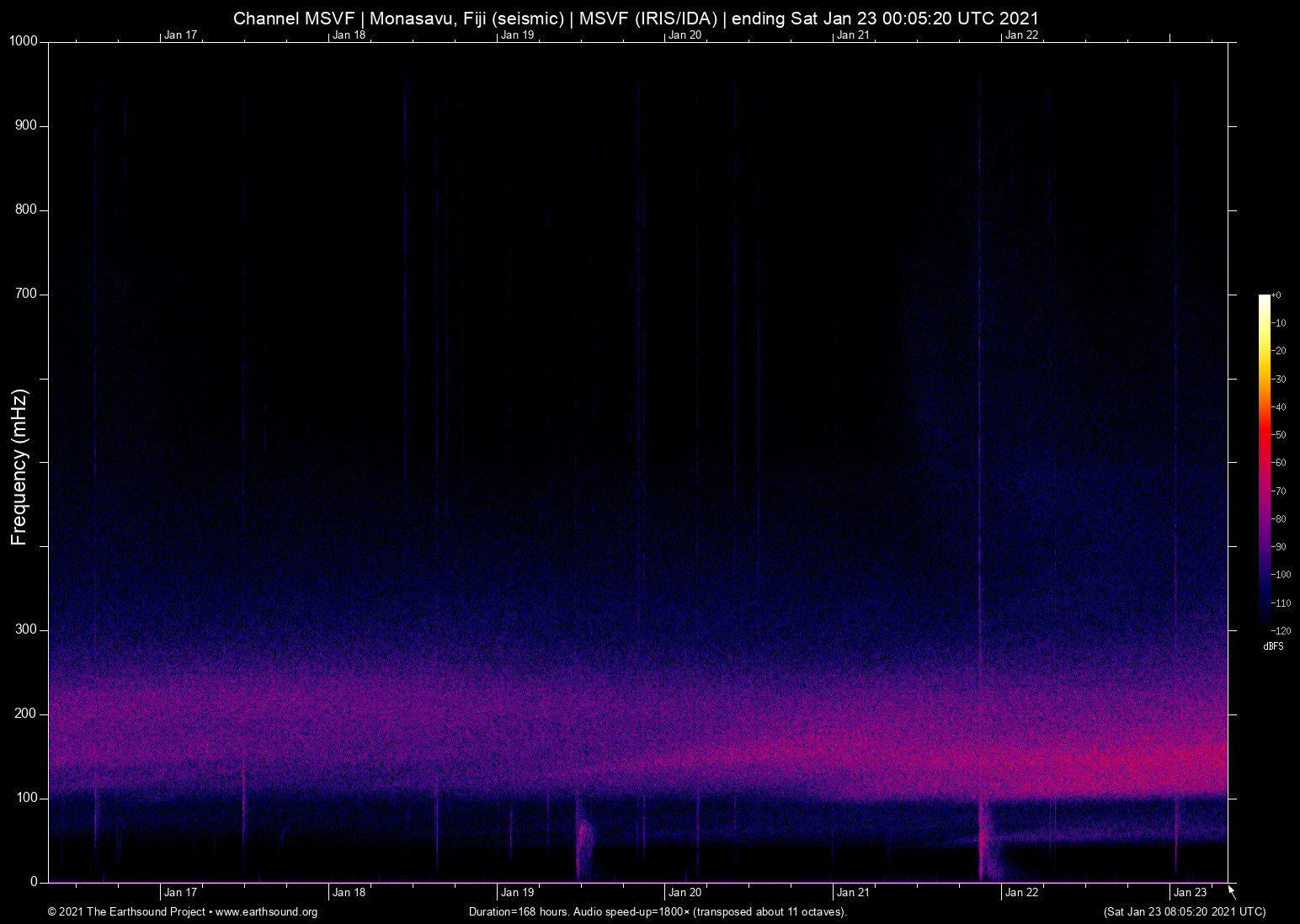Viewport: 1300px width, 924px height.
Task: Click the 300 frequency axis label
Action: pyautogui.click(x=26, y=629)
